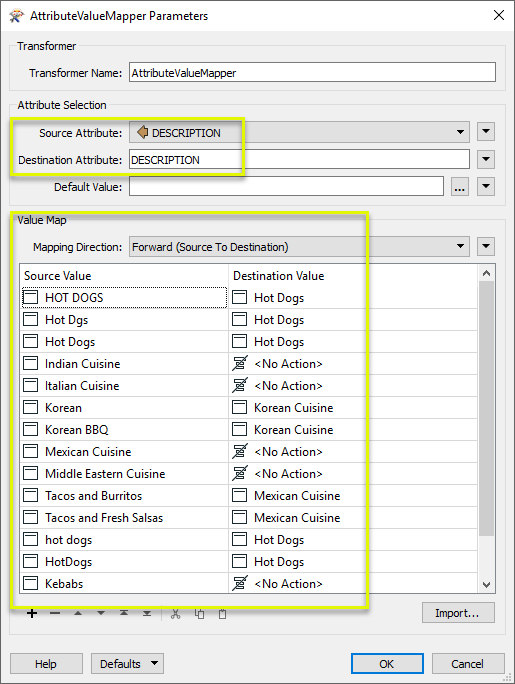Remove selected row with the minus icon
The image size is (515, 684).
55,614
